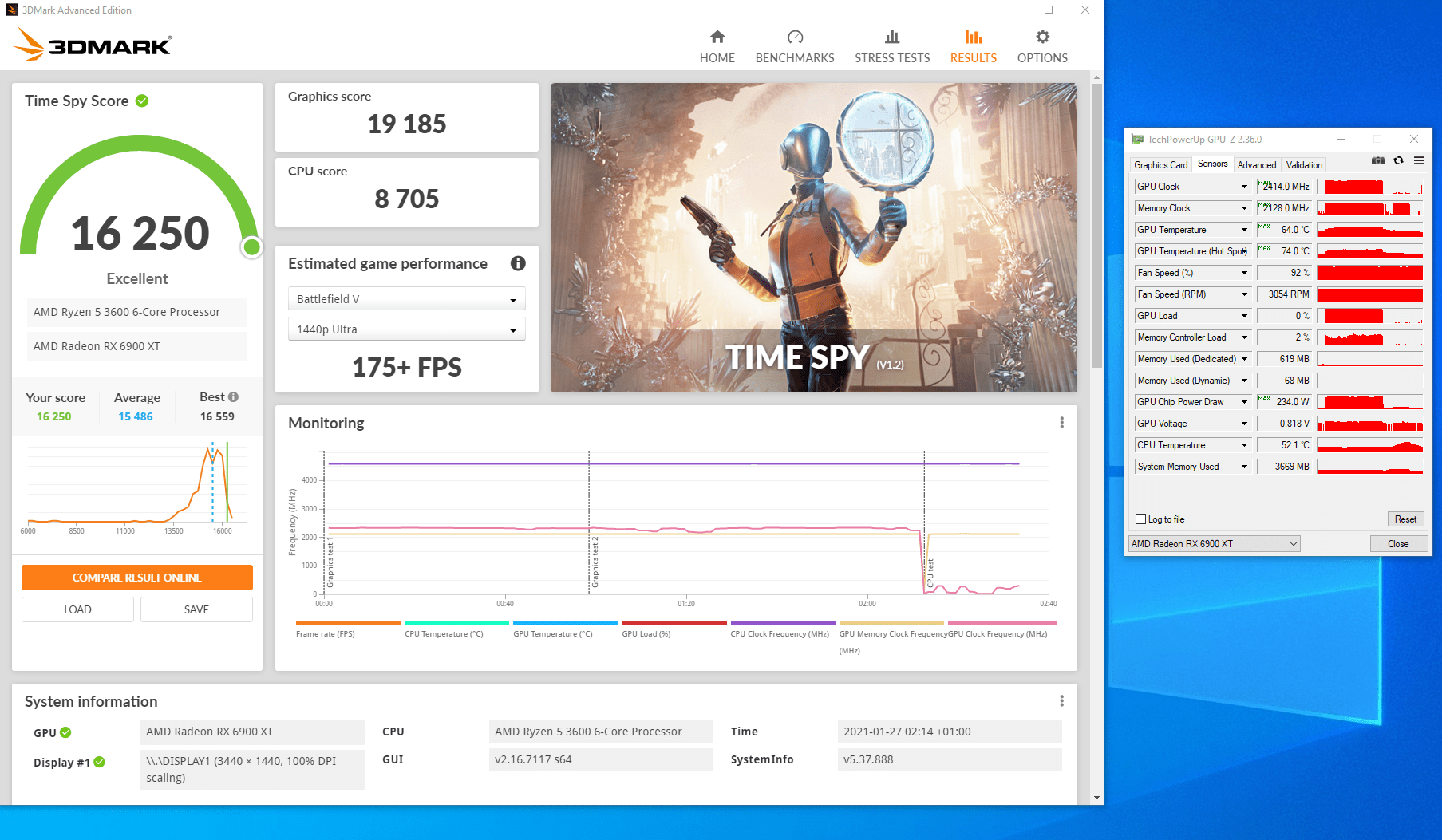1442x840 pixels.
Task: Click the green check next to GPU label
Action: click(65, 732)
